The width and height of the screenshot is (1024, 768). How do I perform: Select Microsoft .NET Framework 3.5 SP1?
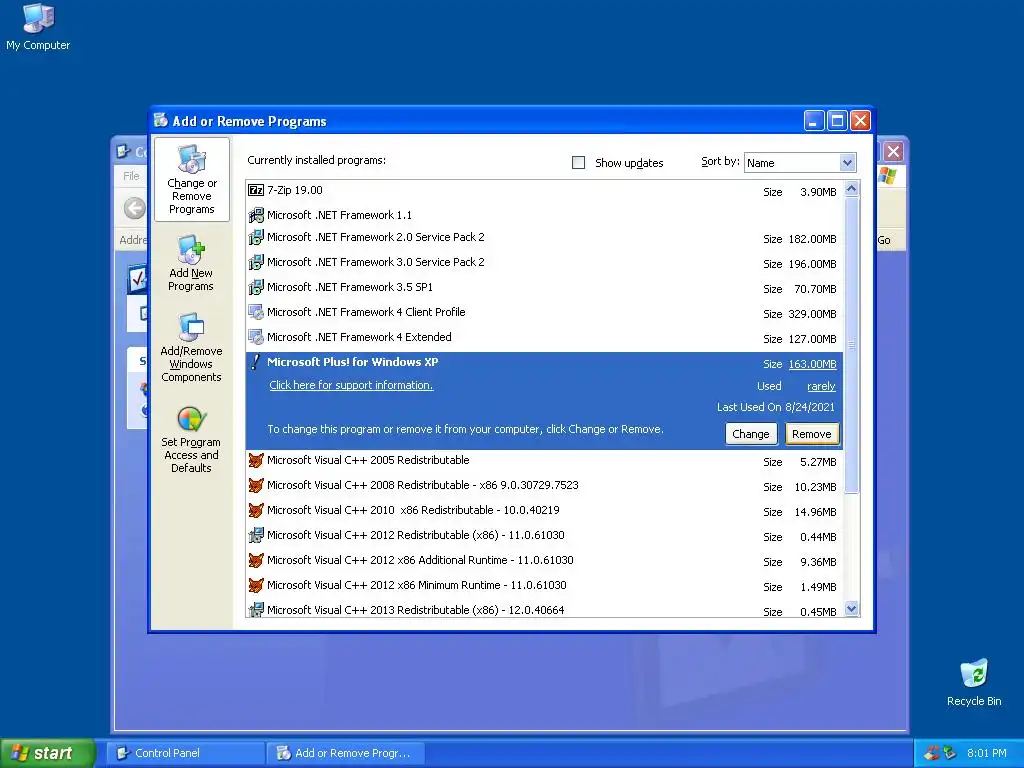pos(545,287)
